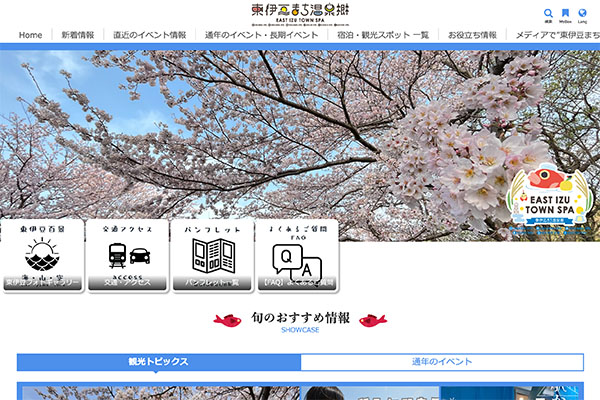Open the メディアで"東伊豆まち menu item
This screenshot has width=600, height=400.
tap(557, 35)
